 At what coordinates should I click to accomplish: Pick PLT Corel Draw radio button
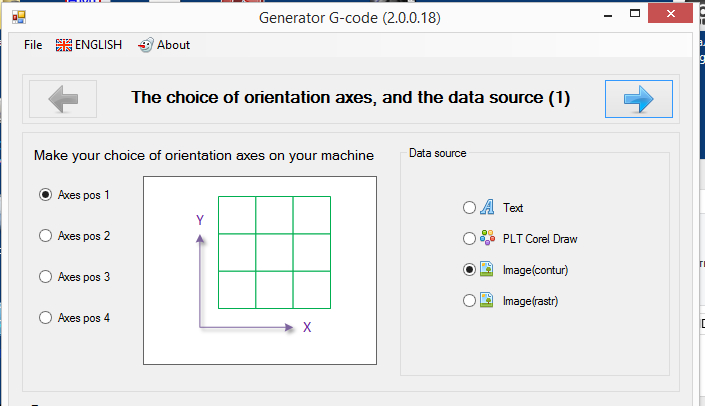tap(470, 239)
